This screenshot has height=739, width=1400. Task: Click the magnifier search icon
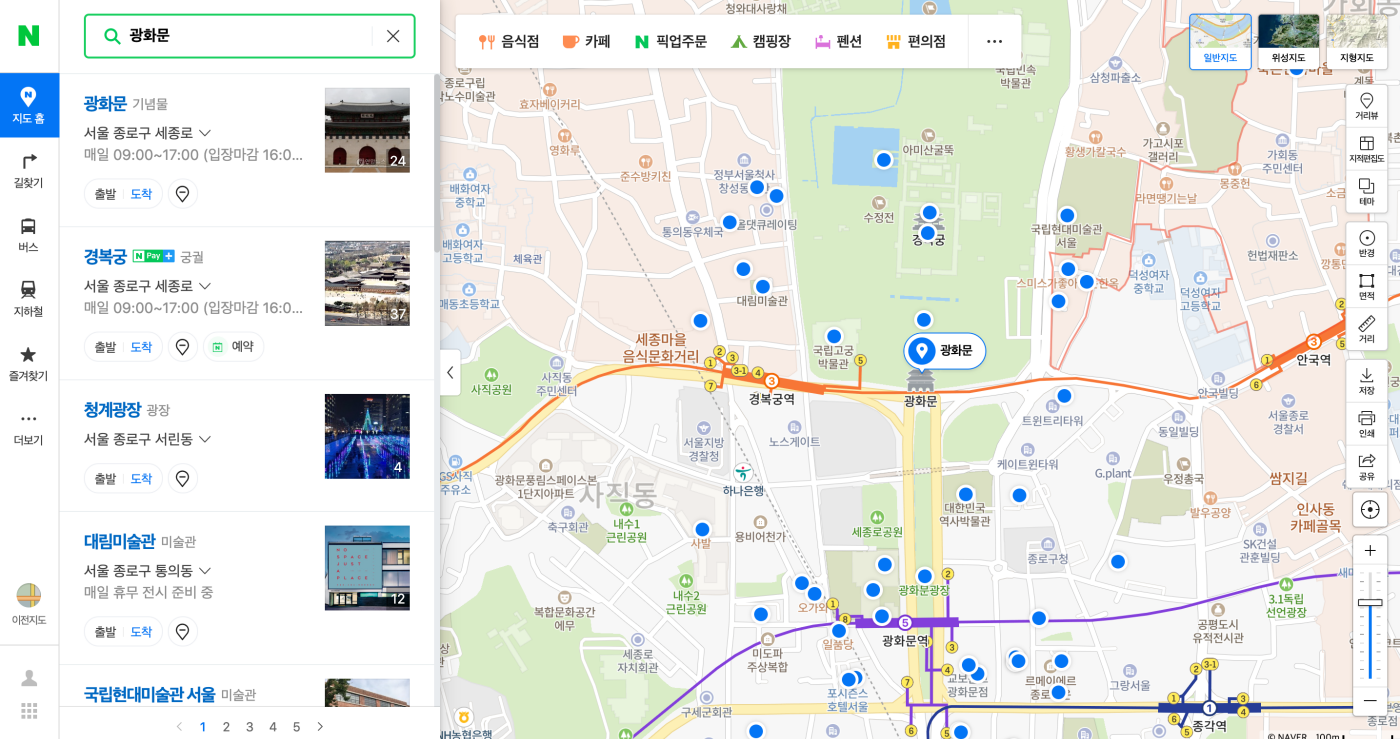112,36
